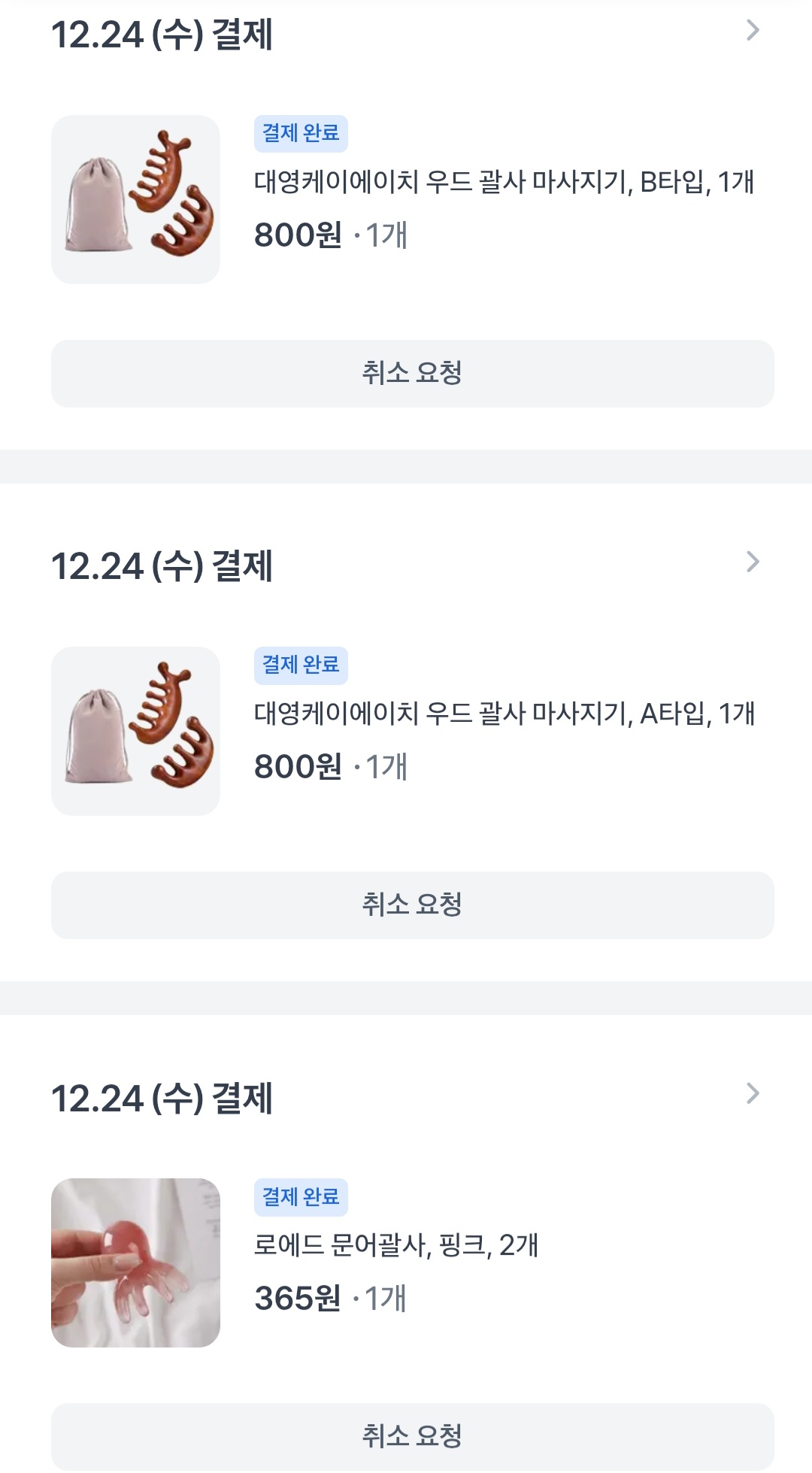Request cancellation of the A타입 massager order

(412, 905)
